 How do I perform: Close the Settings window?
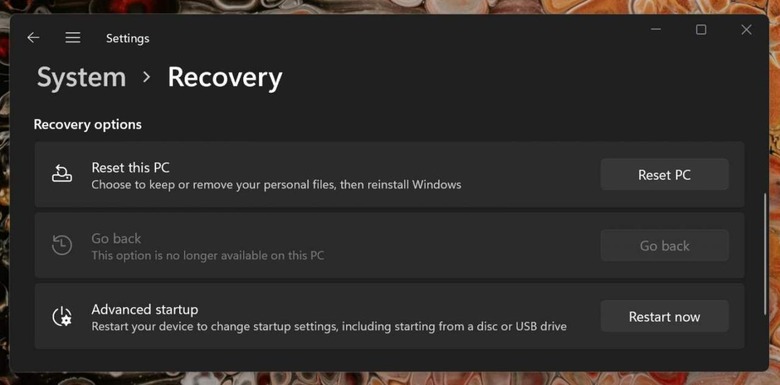(x=746, y=29)
